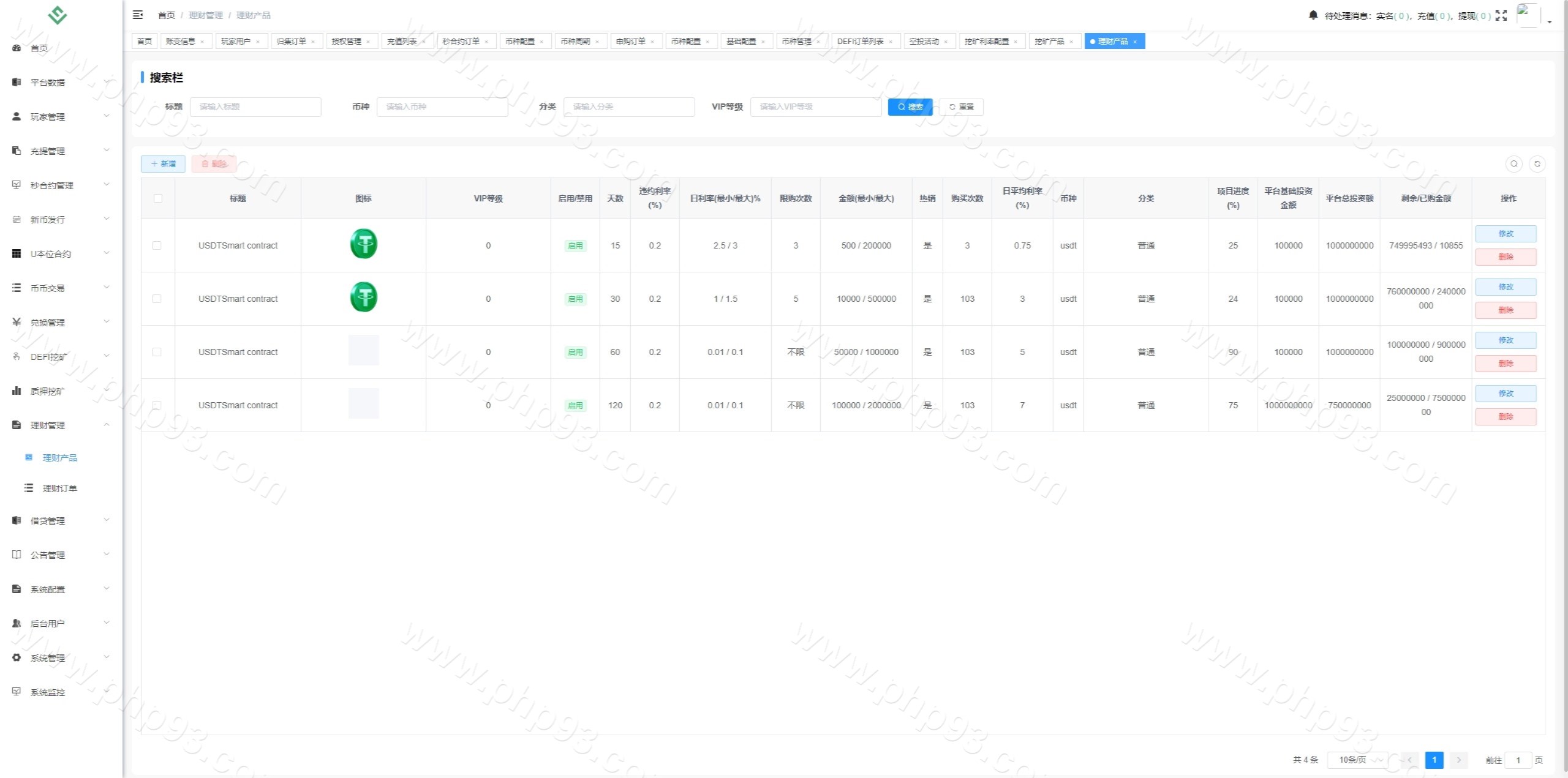Click 修改 for the 30-day product row
1568x778 pixels.
(1505, 287)
